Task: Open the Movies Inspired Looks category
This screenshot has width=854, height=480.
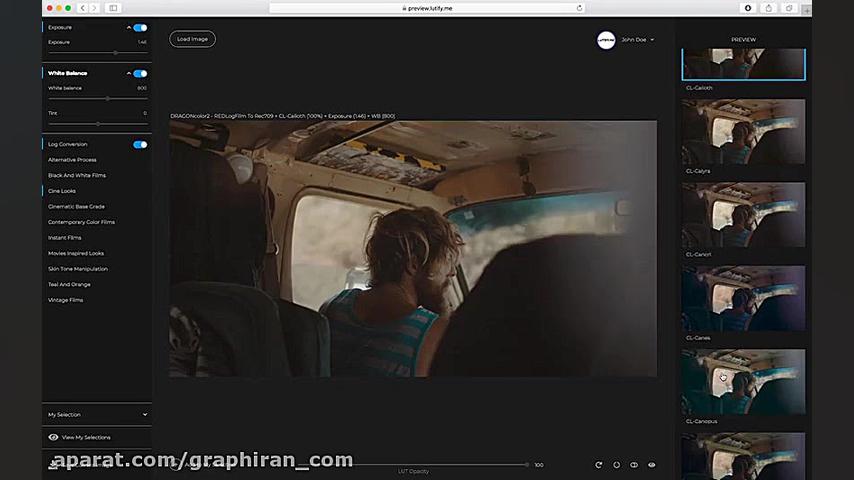Action: [76, 253]
